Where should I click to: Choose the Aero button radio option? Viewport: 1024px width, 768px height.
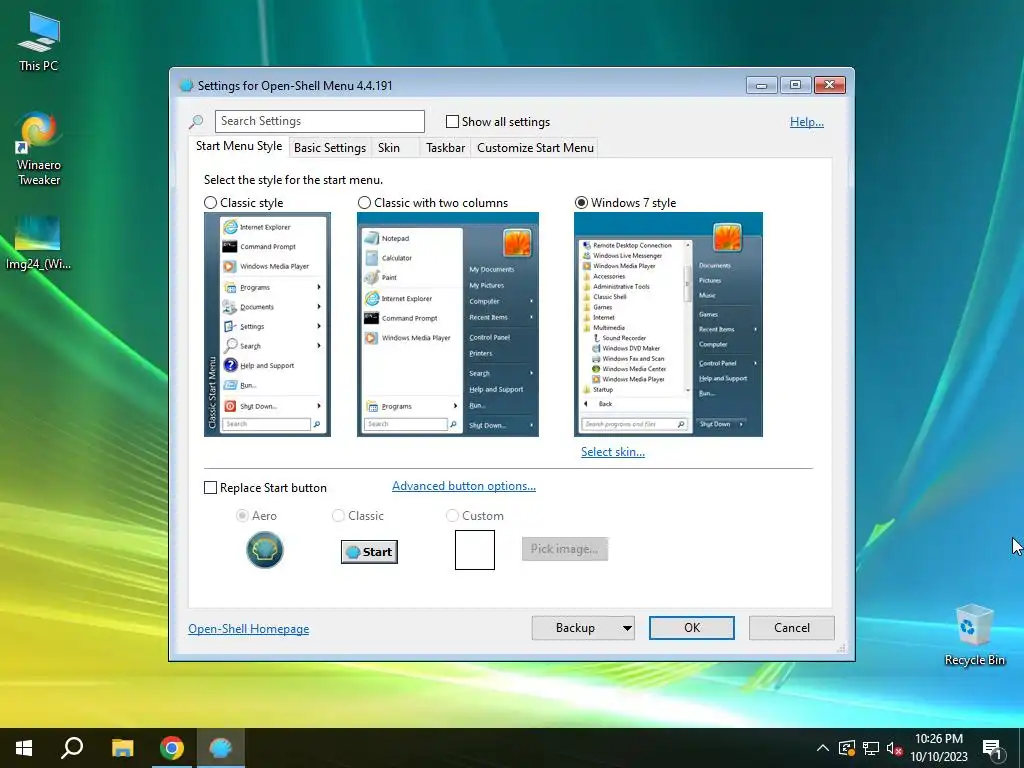(x=242, y=516)
